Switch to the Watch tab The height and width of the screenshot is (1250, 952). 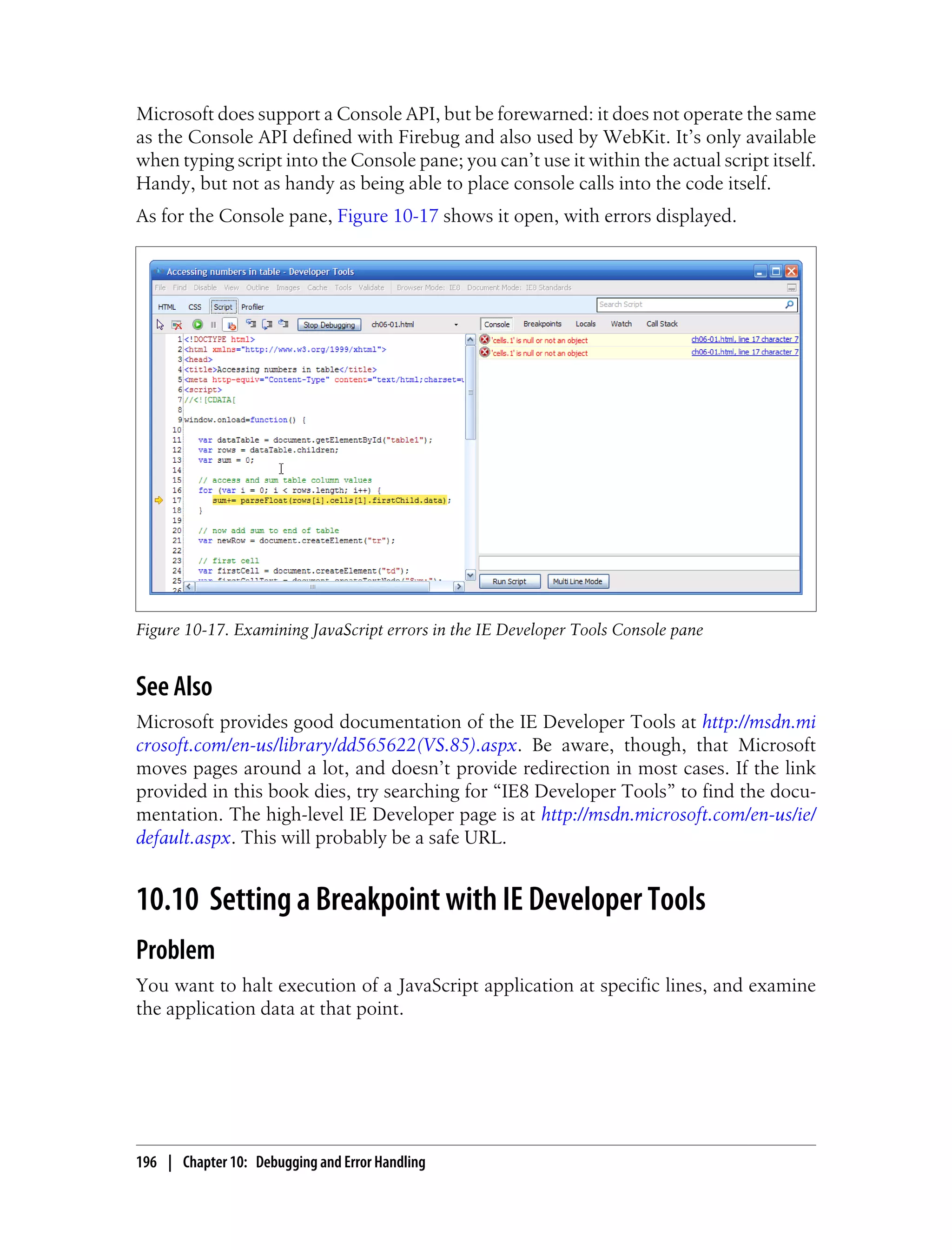coord(621,324)
